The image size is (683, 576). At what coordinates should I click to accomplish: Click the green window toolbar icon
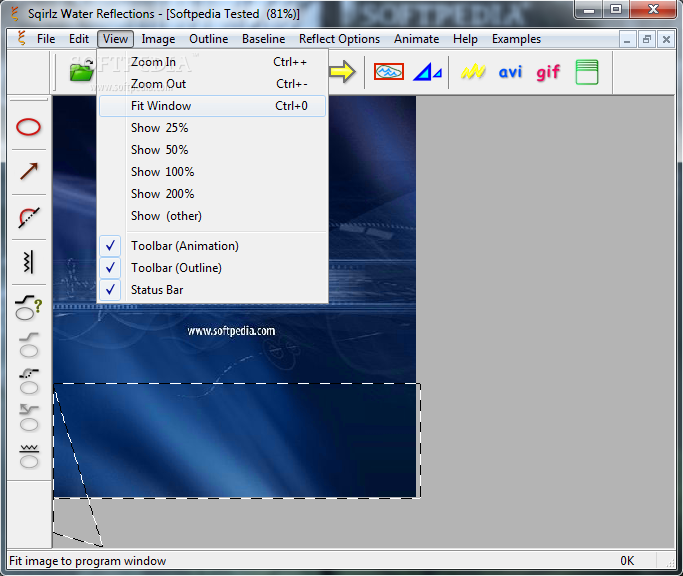point(587,72)
